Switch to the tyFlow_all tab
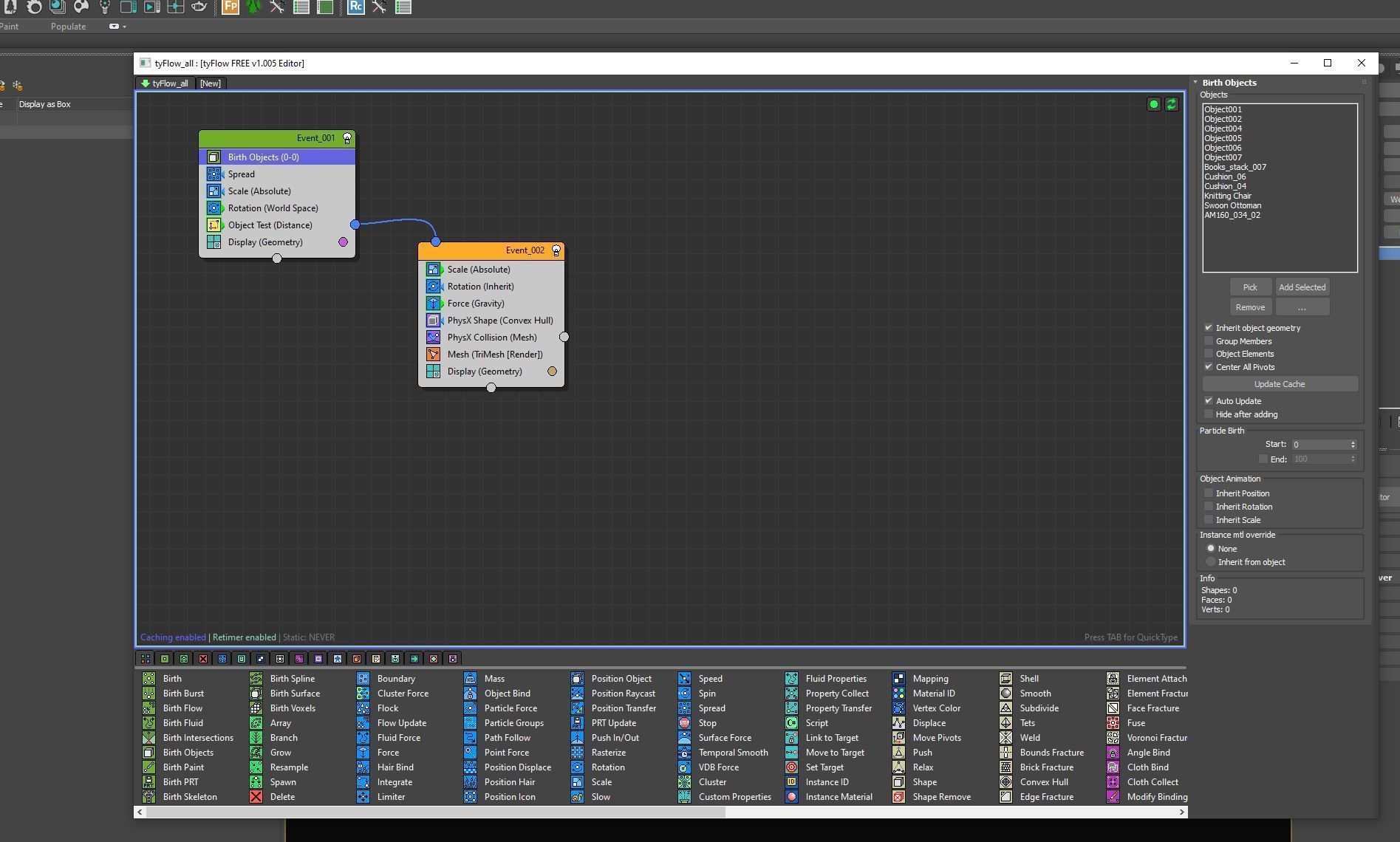The image size is (1400, 842). [165, 83]
